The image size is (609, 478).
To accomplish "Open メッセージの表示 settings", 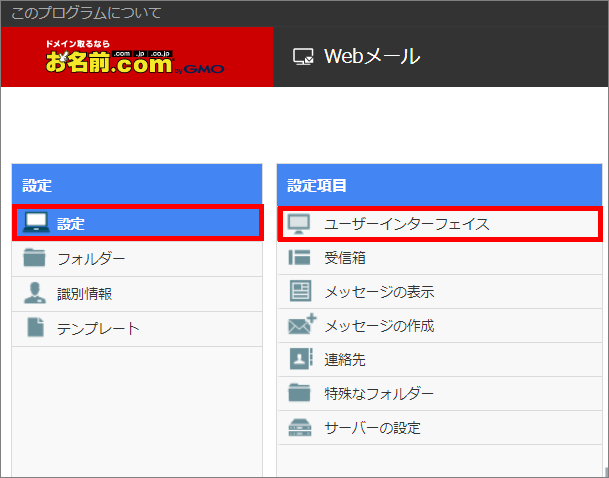I will tap(440, 292).
